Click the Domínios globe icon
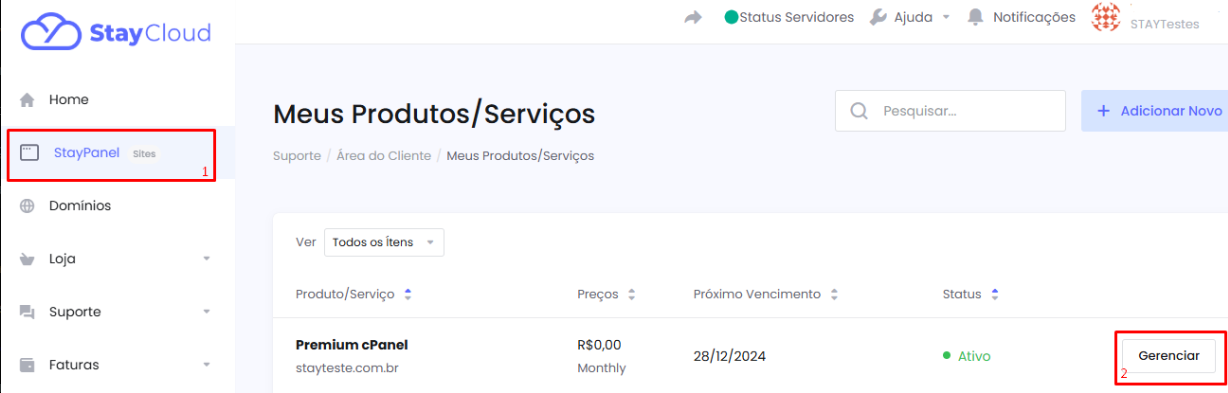The width and height of the screenshot is (1228, 393). (28, 206)
